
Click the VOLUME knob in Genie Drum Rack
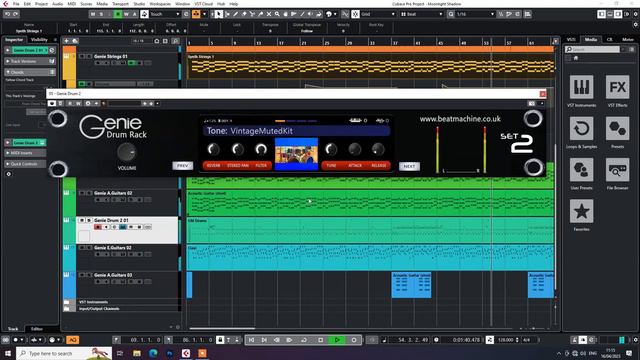(x=127, y=152)
